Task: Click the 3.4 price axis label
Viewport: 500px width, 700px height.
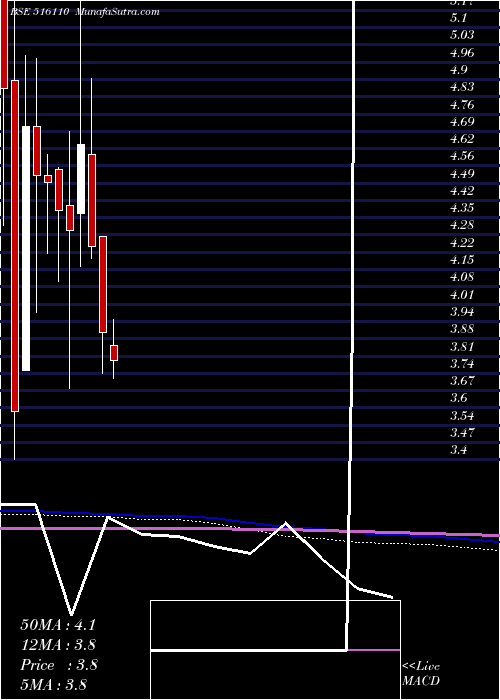Action: tap(459, 450)
